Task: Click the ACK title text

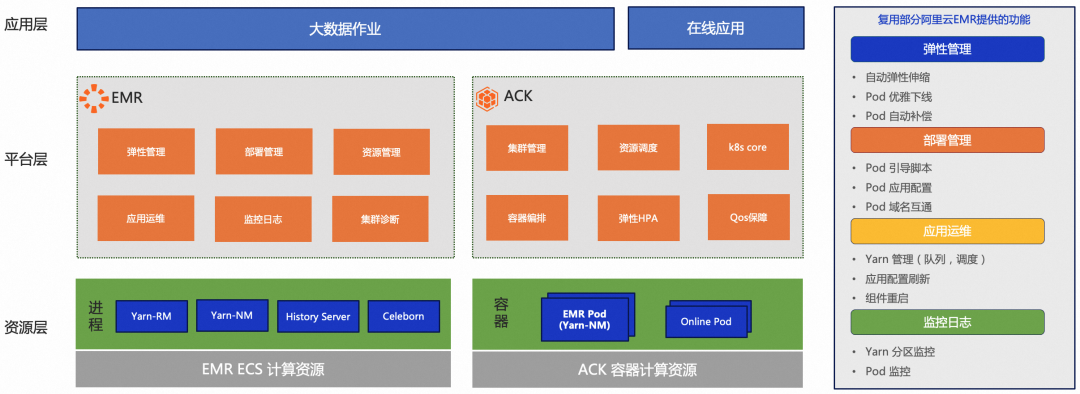Action: tap(518, 96)
